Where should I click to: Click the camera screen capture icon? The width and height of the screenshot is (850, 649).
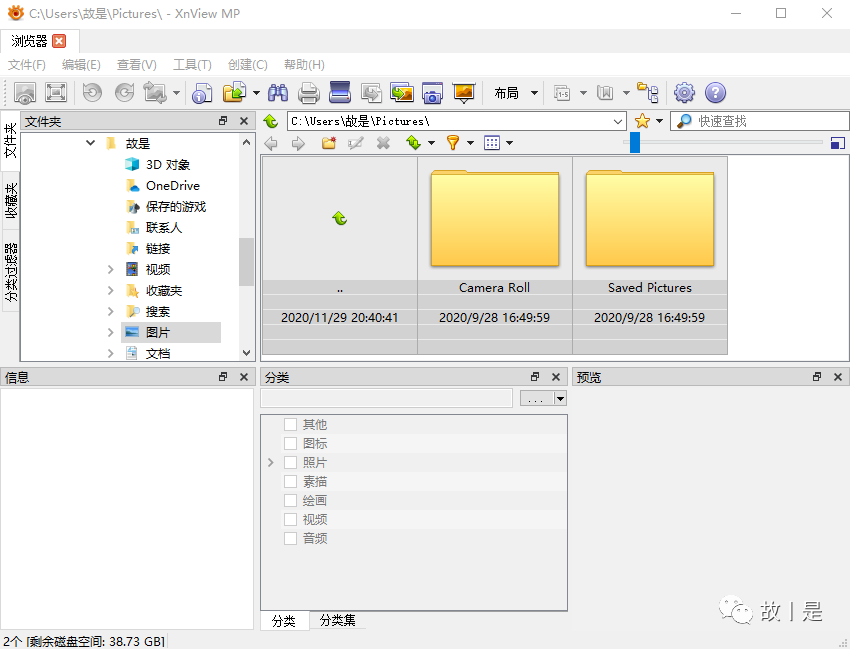point(432,93)
